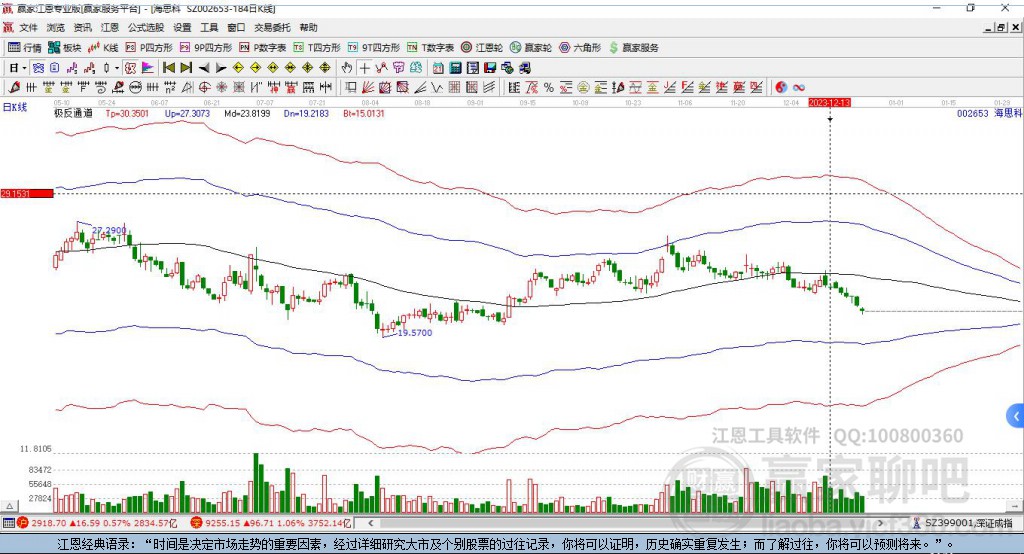1024x554 pixels.
Task: Open the 文件 menu
Action: point(28,27)
